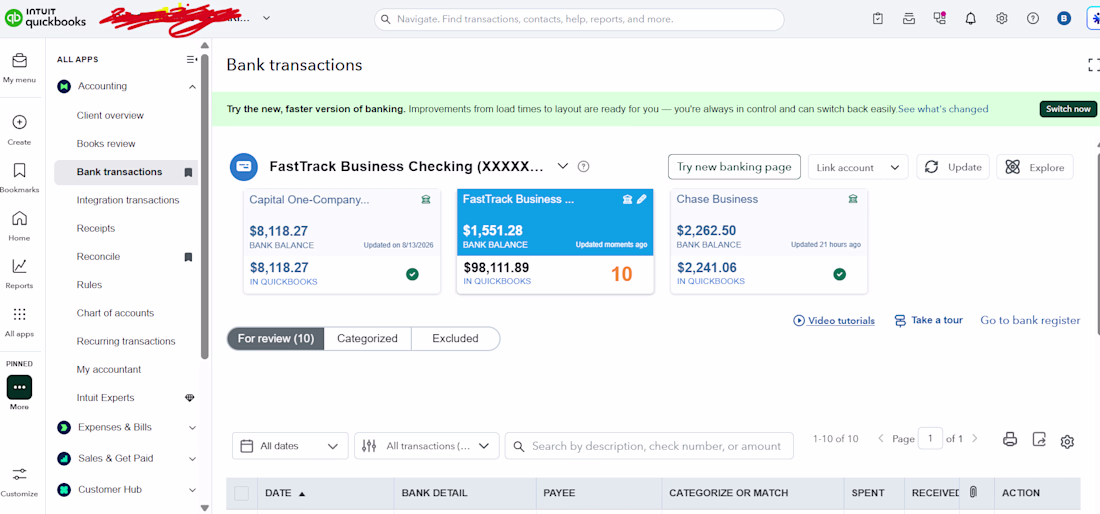Image resolution: width=1100 pixels, height=514 pixels.
Task: Open Books review menu item
Action: (x=106, y=144)
